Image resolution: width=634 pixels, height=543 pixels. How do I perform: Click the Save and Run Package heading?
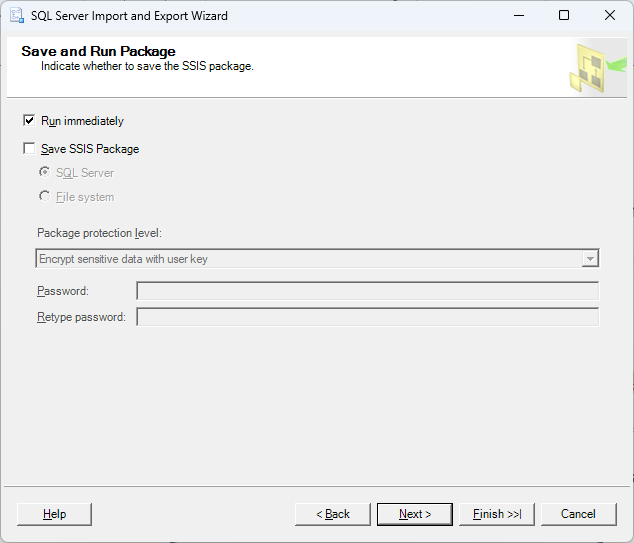point(98,51)
